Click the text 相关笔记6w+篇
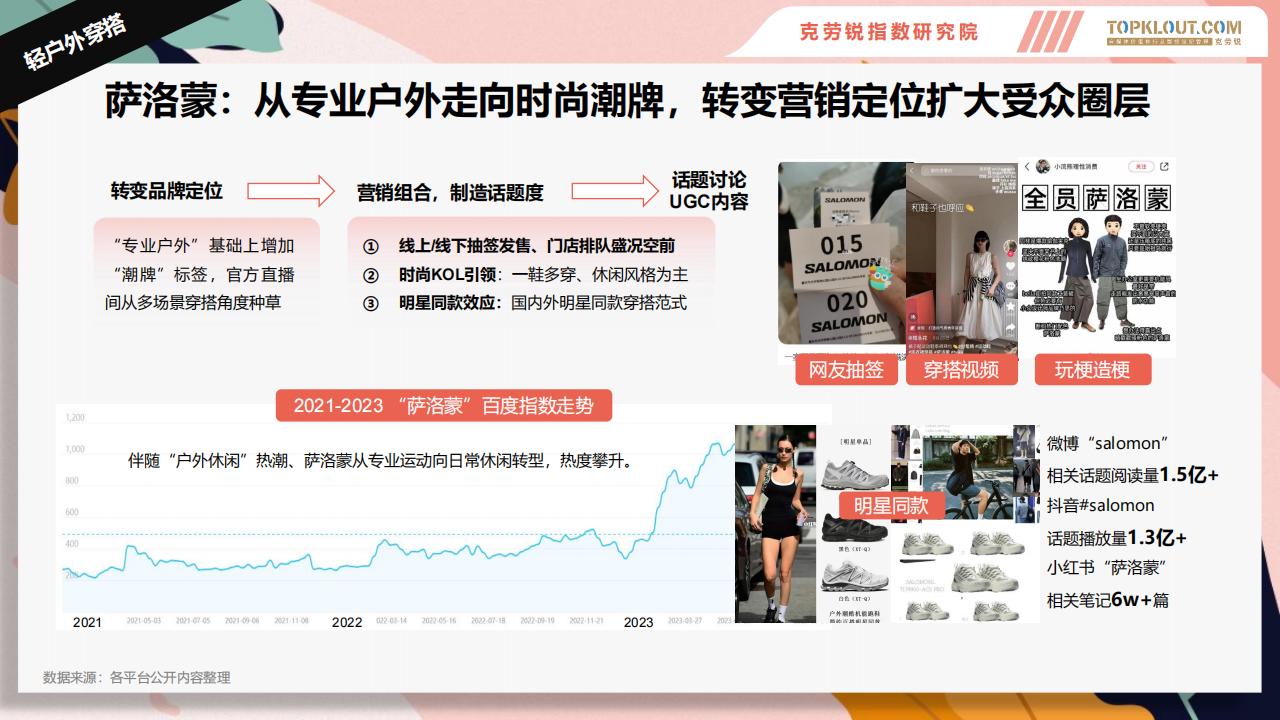Viewport: 1280px width, 720px height. point(1108,600)
